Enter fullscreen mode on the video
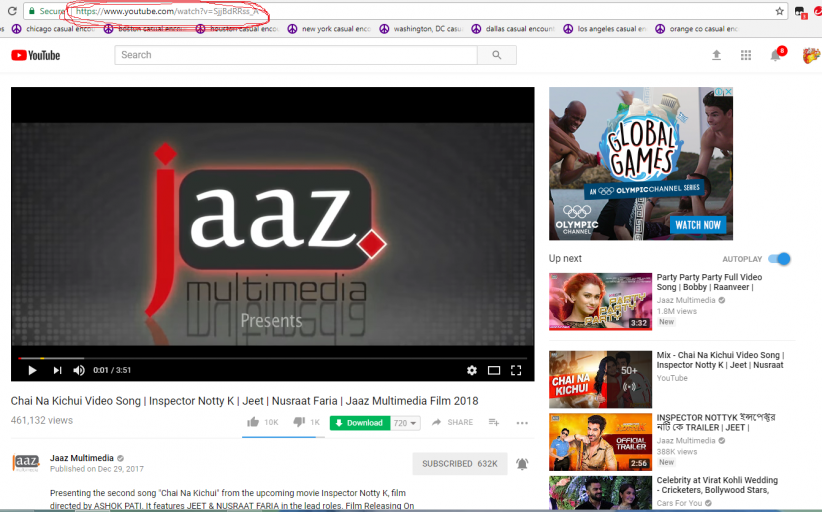The width and height of the screenshot is (822, 512). (x=516, y=370)
